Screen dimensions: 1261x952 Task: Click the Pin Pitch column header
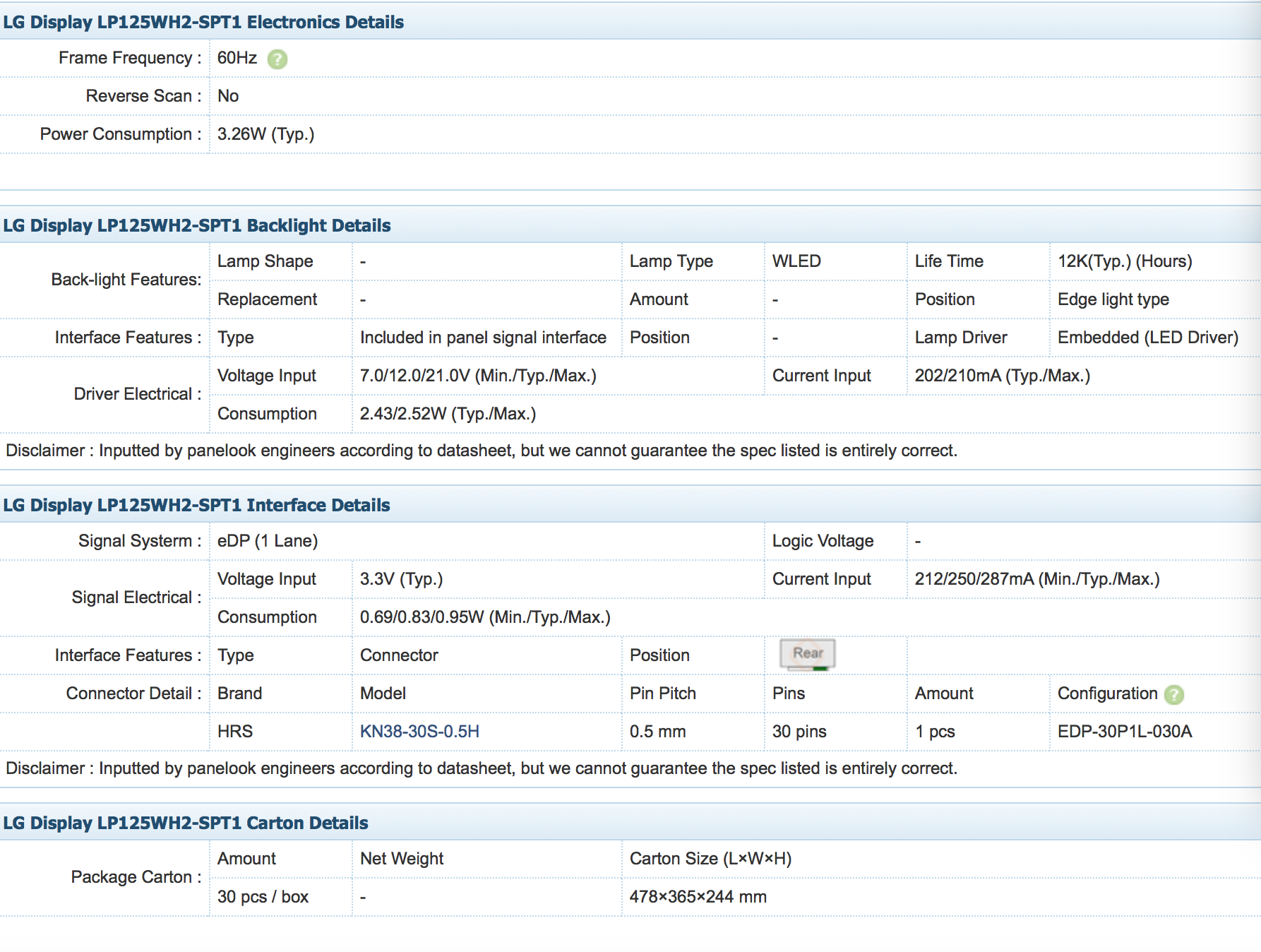pos(662,694)
